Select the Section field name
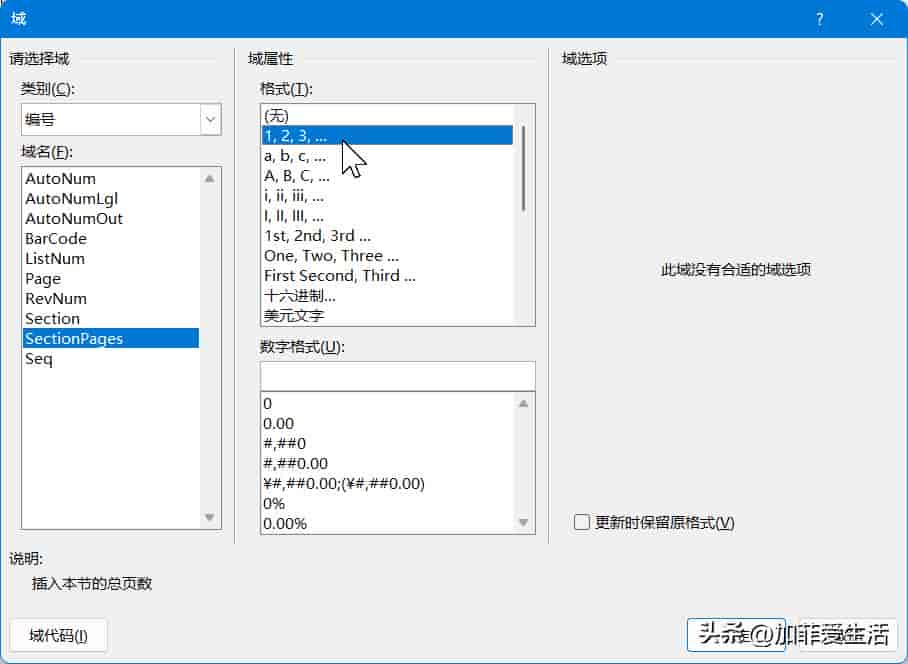The height and width of the screenshot is (664, 908). tap(110, 318)
